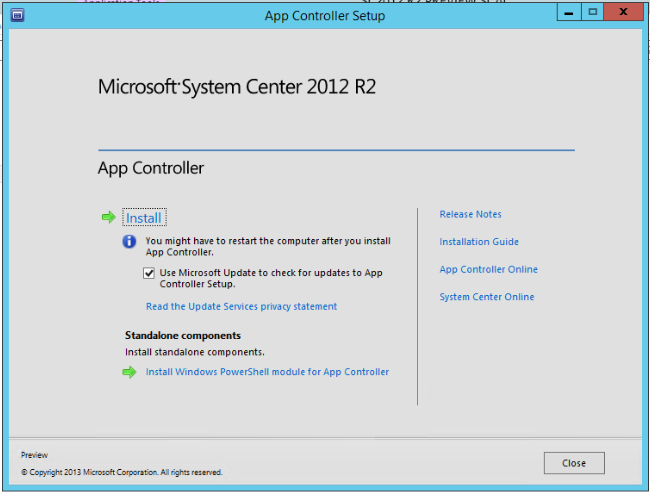
Task: Click the green arrow icon beside Install
Action: [108, 217]
